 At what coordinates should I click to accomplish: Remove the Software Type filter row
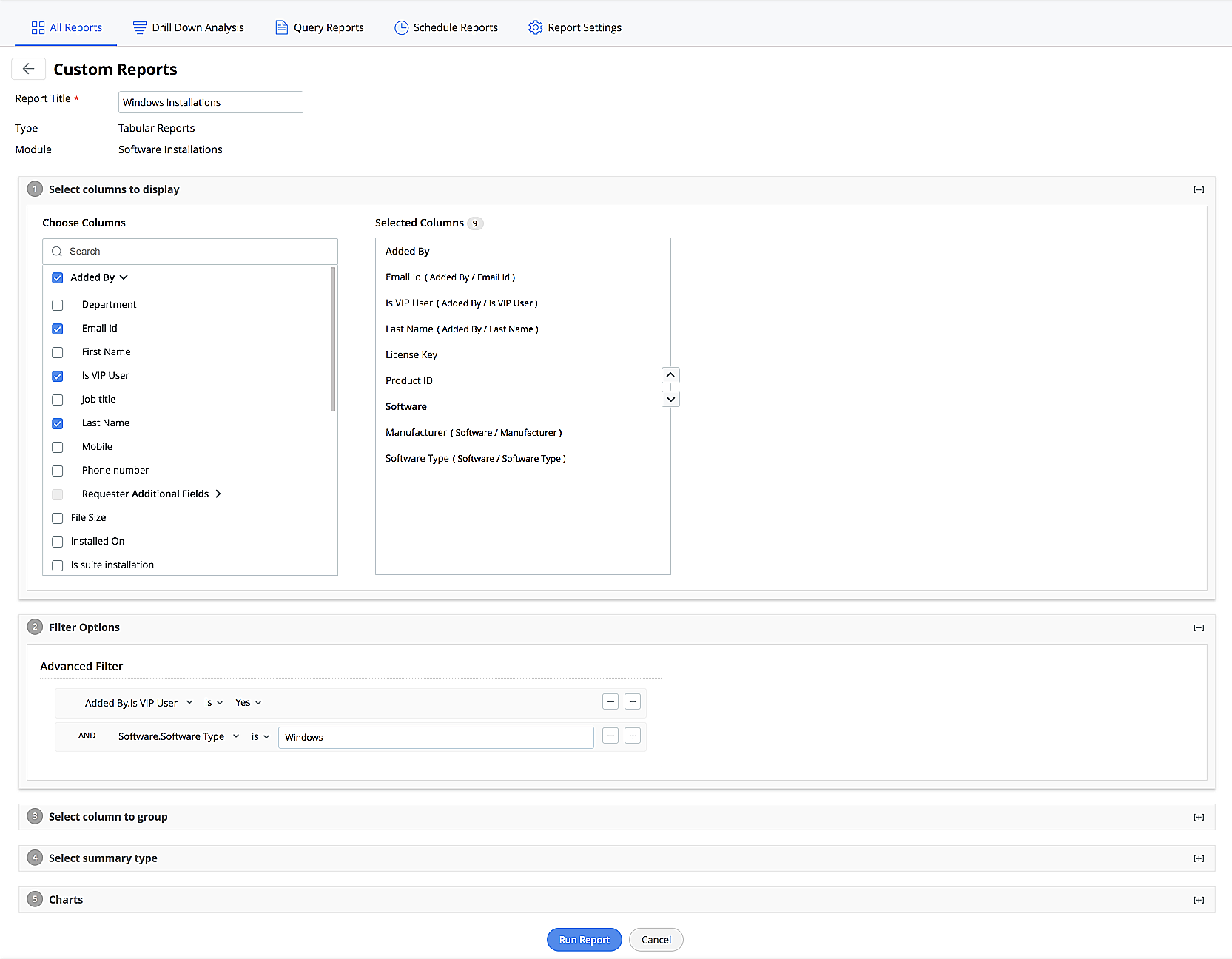click(610, 736)
